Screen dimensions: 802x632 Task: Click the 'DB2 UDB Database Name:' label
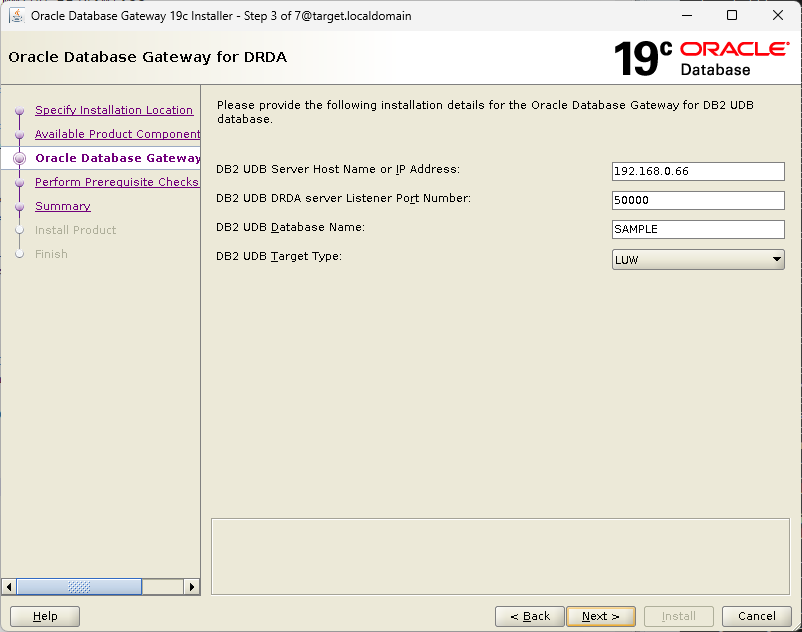(x=291, y=227)
